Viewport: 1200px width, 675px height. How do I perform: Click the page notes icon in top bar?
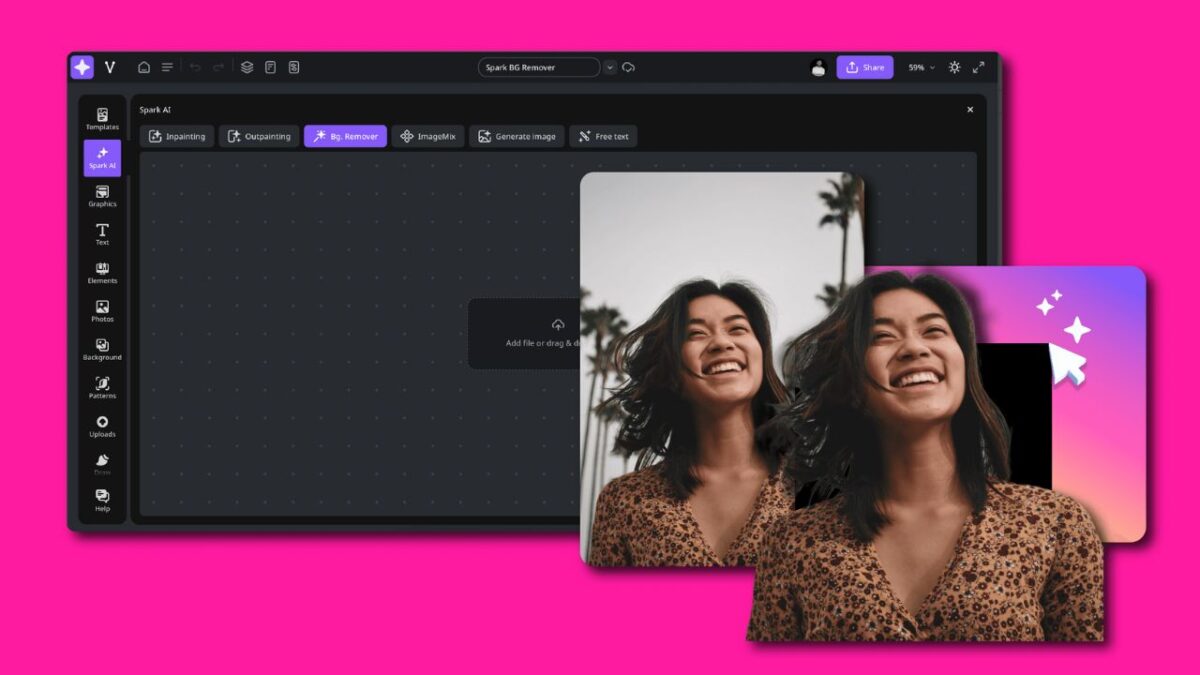pyautogui.click(x=270, y=67)
